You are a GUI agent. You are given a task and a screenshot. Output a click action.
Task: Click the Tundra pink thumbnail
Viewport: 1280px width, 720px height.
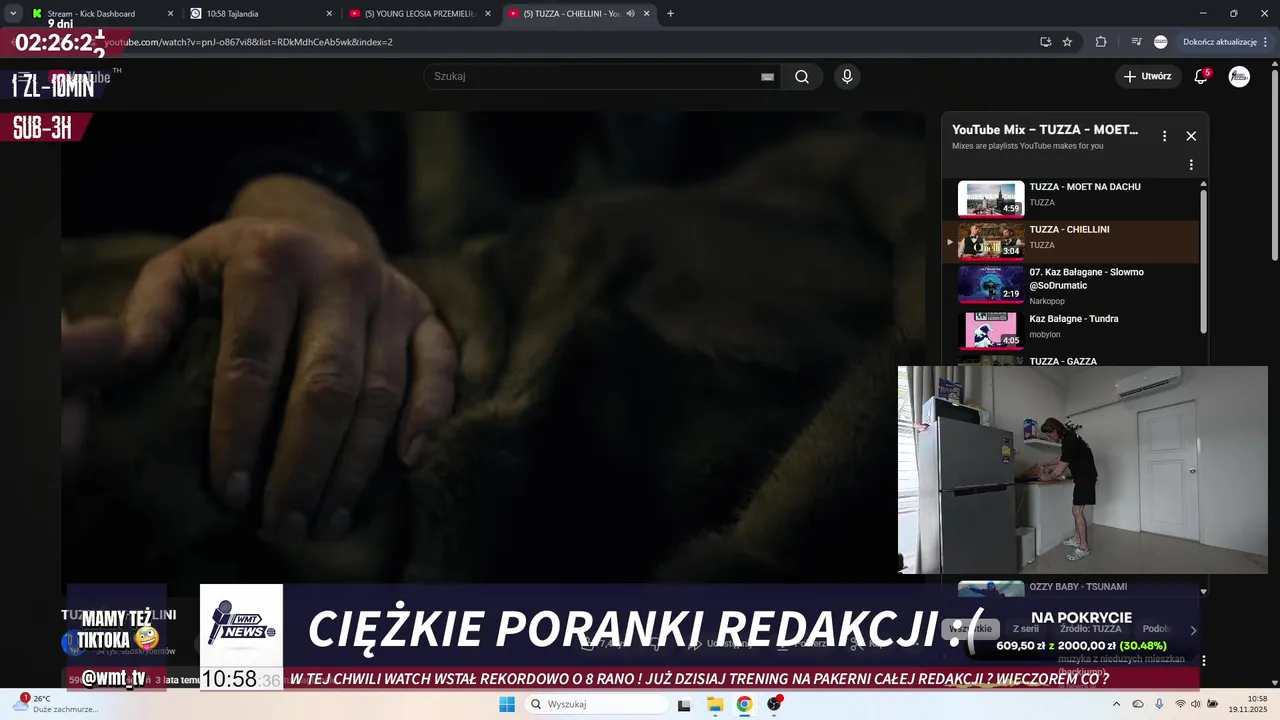[991, 330]
